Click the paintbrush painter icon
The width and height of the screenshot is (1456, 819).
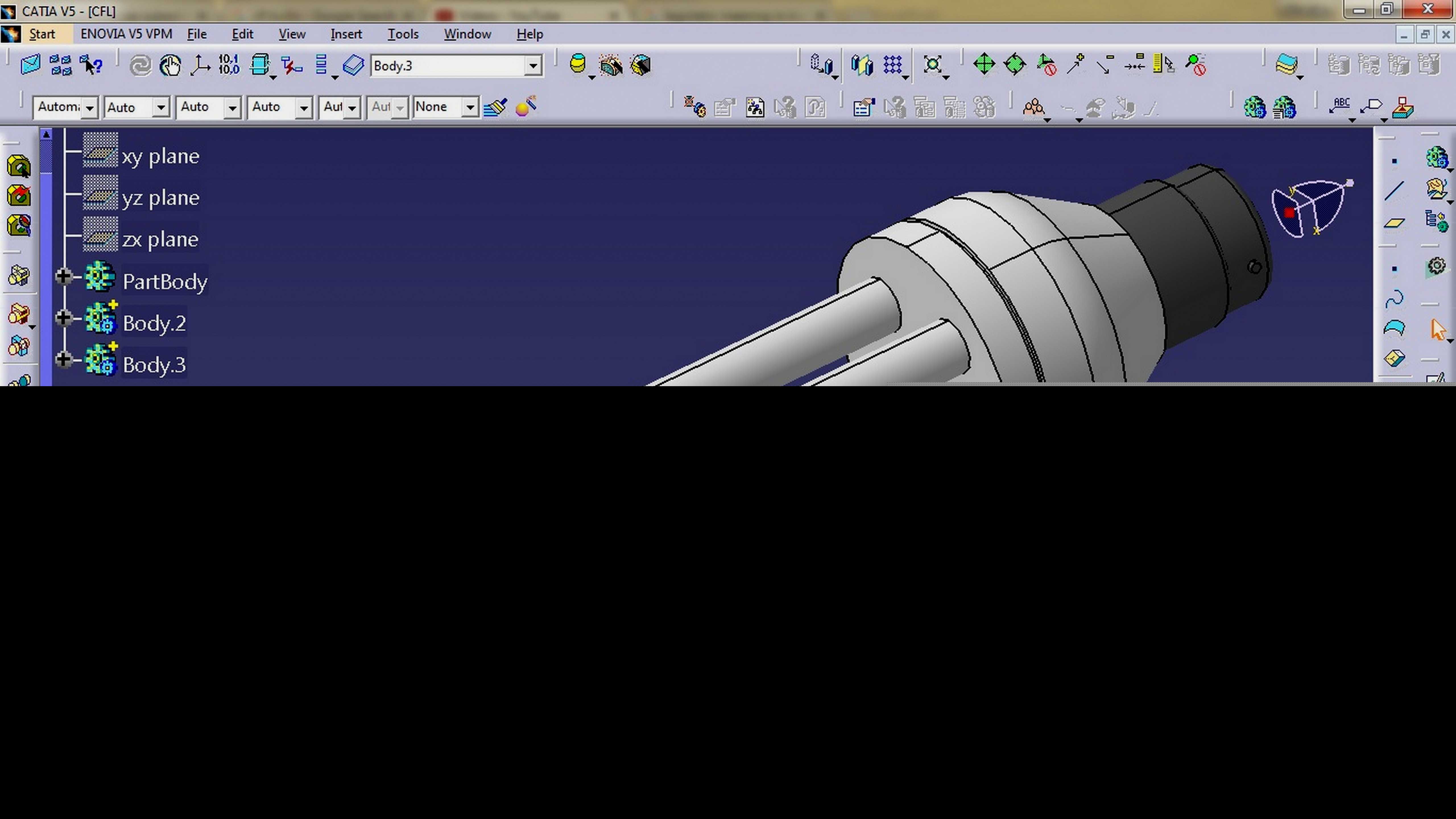tap(496, 107)
